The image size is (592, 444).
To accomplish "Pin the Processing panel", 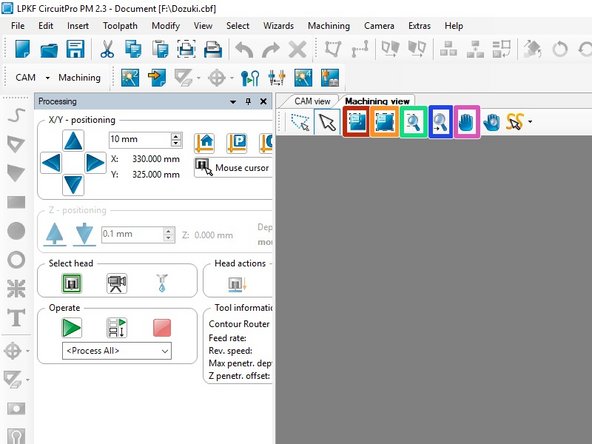I will click(x=248, y=102).
